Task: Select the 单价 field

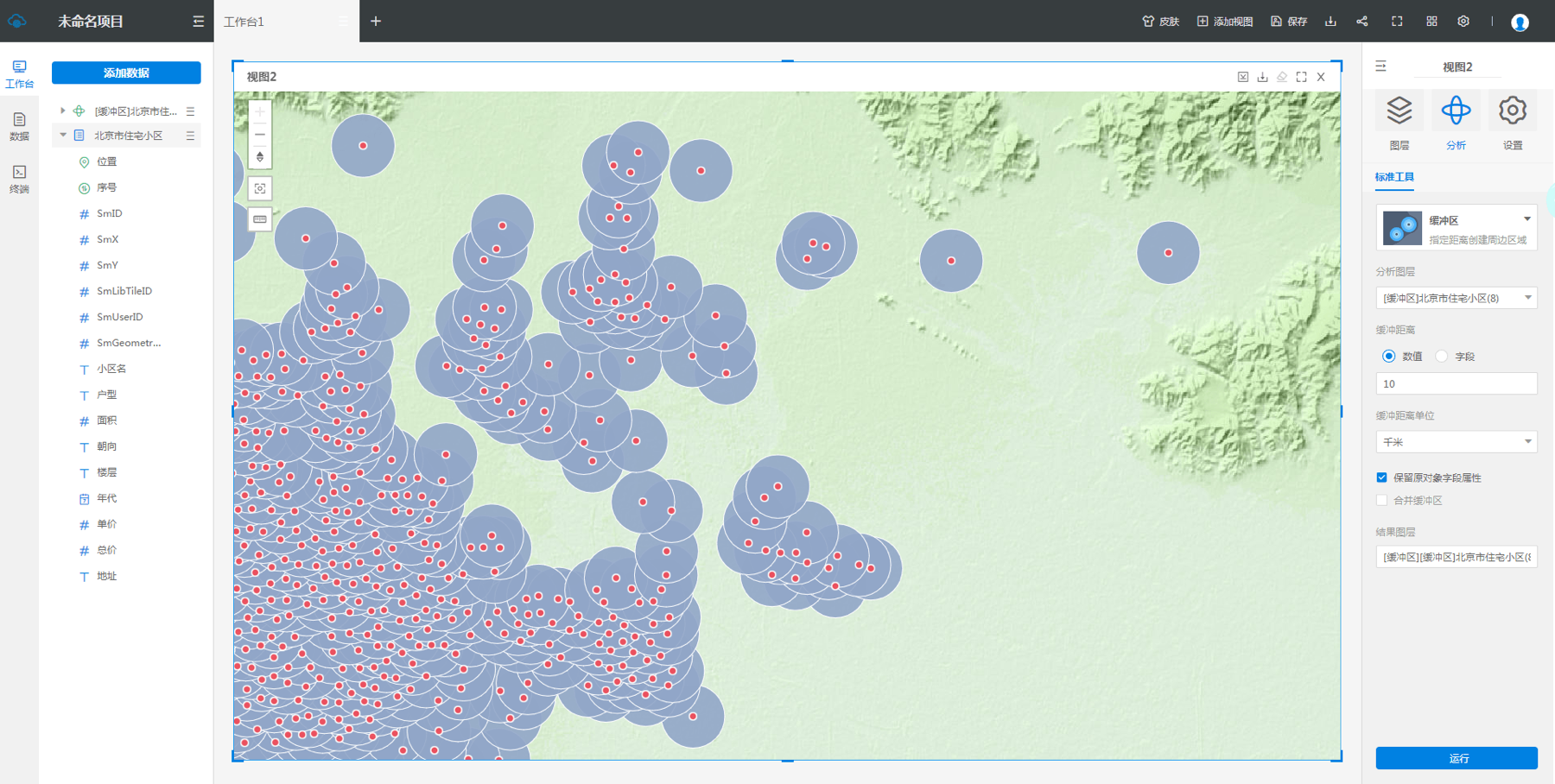Action: [x=106, y=524]
